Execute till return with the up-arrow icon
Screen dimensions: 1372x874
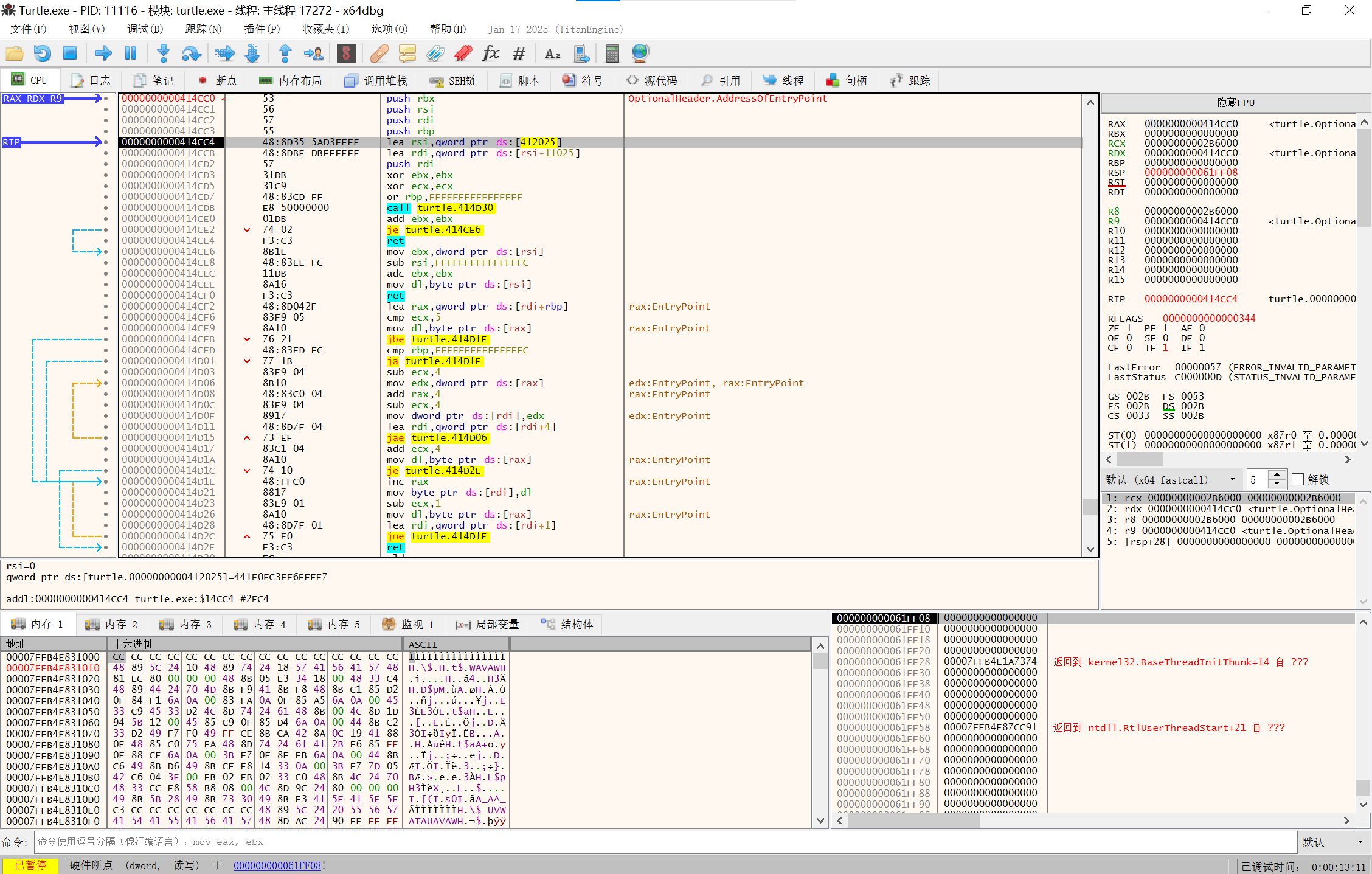click(285, 54)
